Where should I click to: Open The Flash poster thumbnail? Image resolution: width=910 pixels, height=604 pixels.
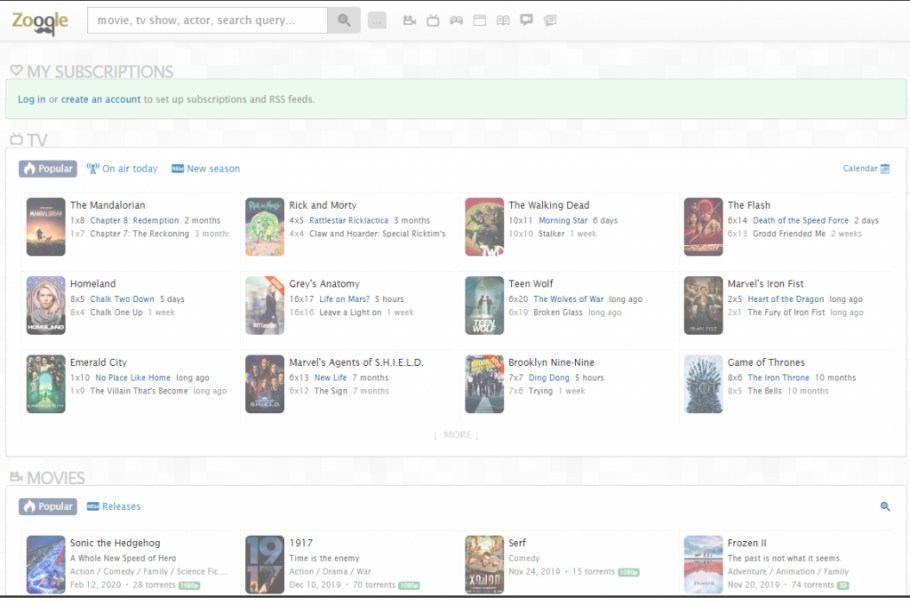(x=703, y=227)
